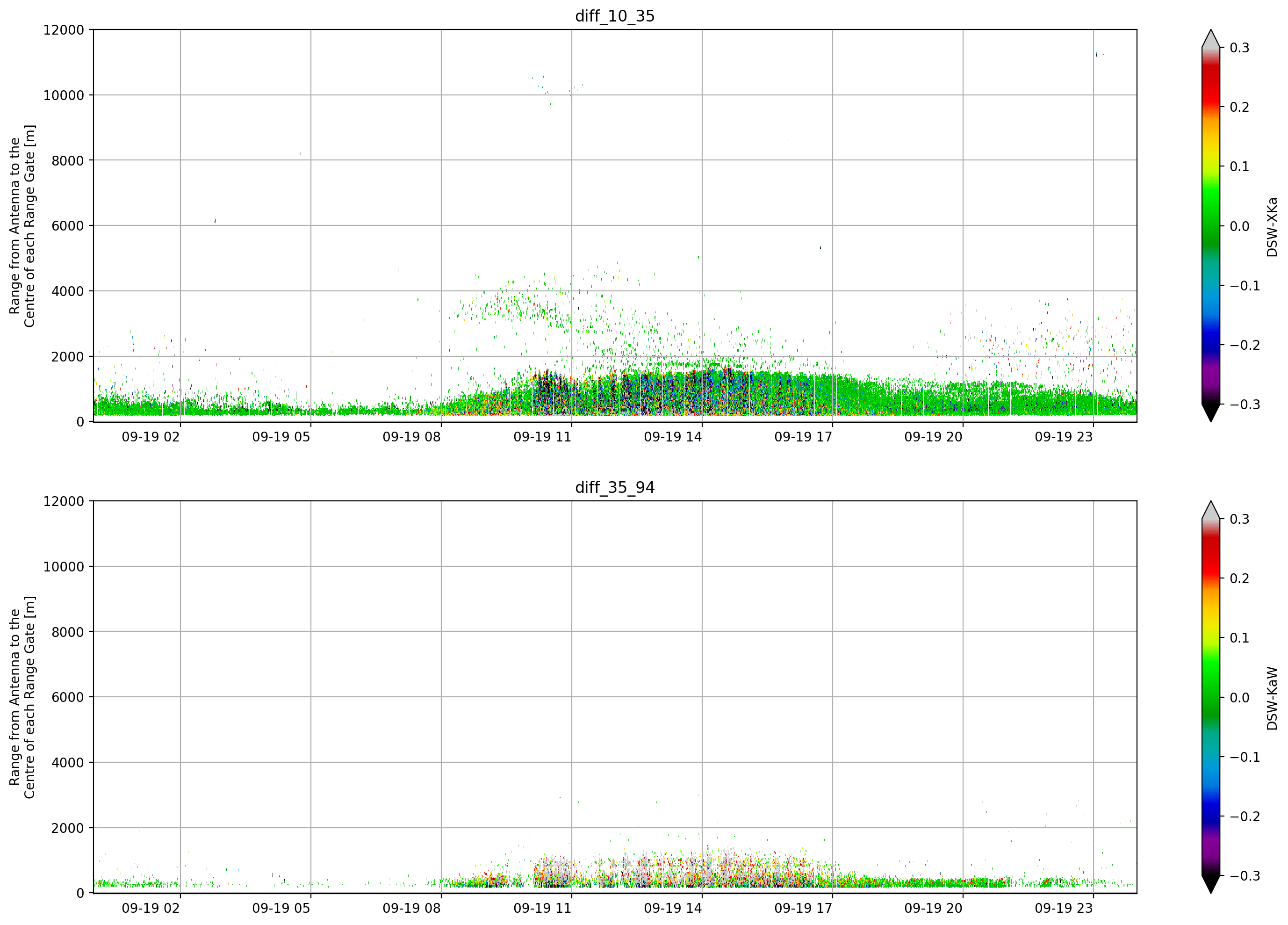Click the 0.2 tick on DSW-KaW colorbar
The width and height of the screenshot is (1288, 925).
coord(1239,578)
